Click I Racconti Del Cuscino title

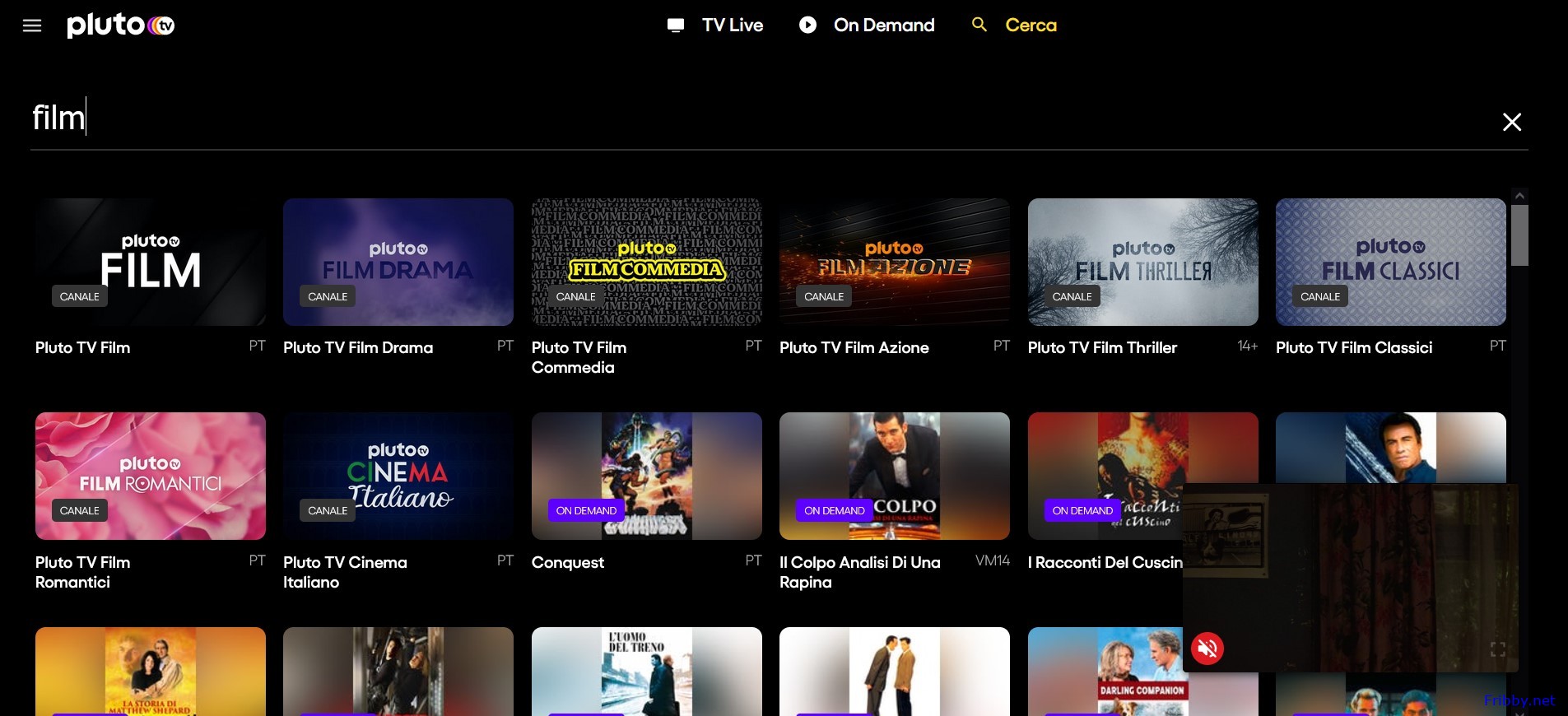point(1105,563)
